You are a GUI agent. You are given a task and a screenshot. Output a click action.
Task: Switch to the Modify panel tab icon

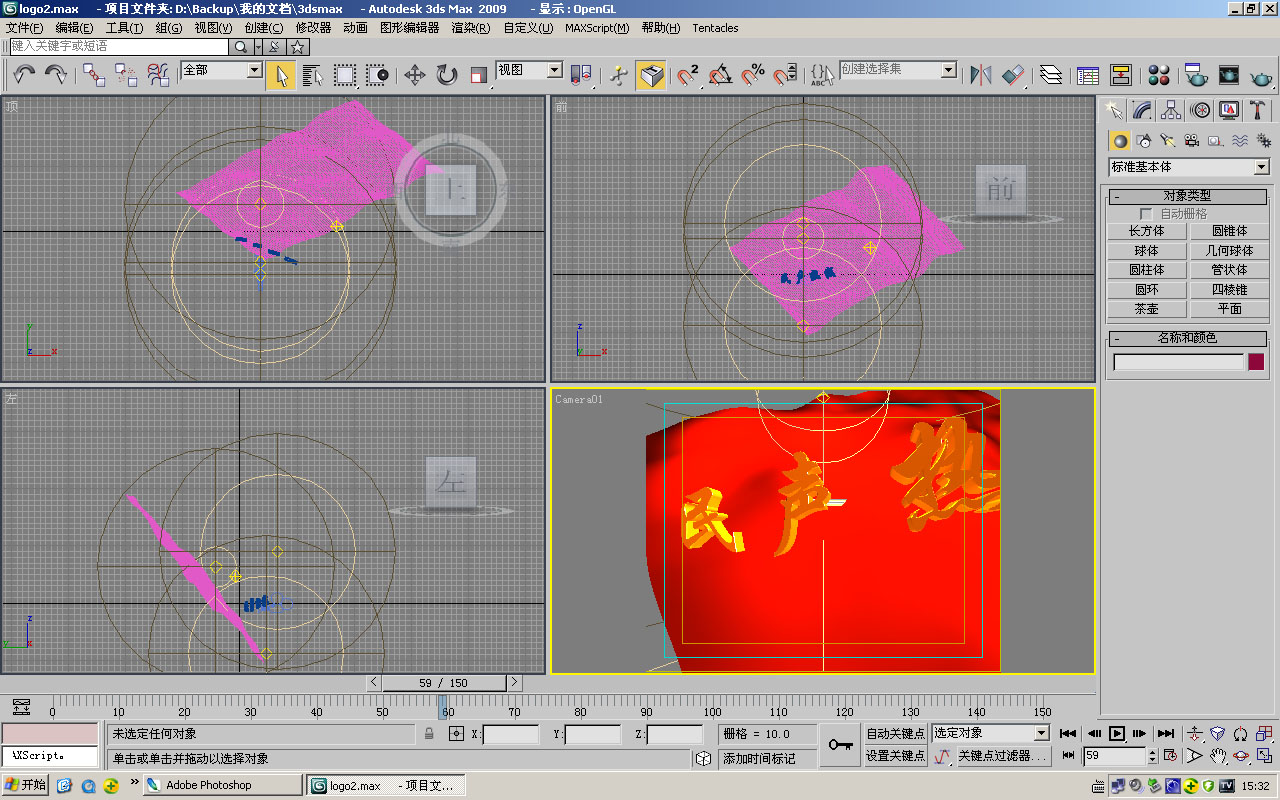coord(1142,110)
